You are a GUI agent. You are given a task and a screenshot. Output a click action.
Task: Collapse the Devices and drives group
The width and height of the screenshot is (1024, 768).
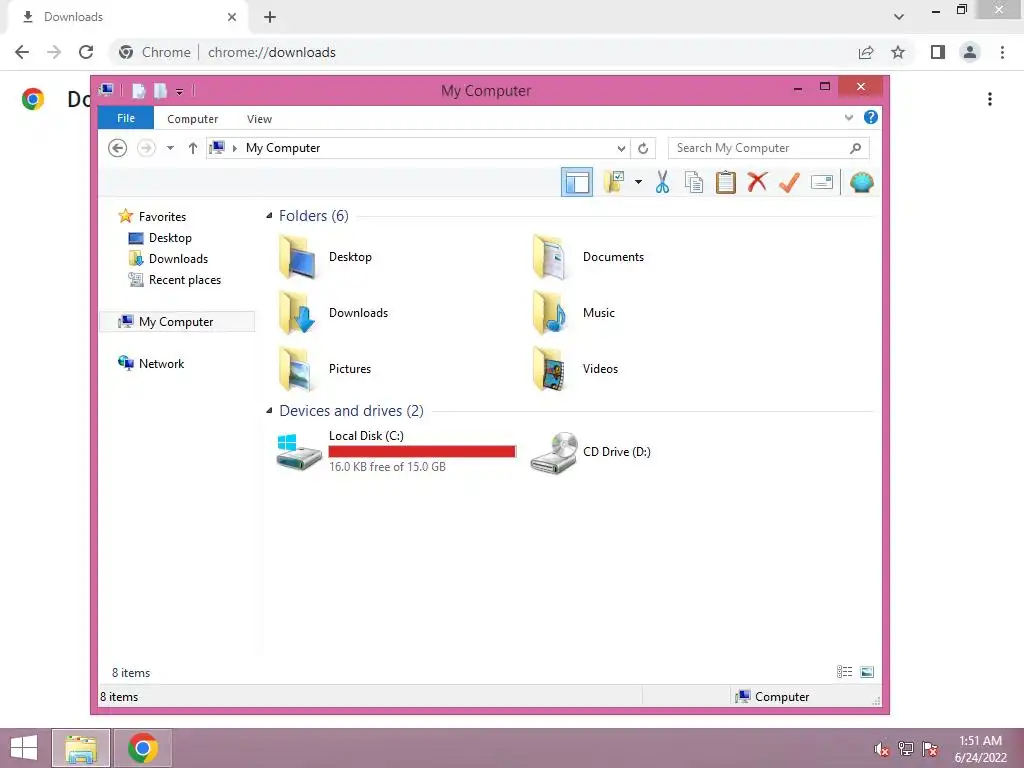coord(269,411)
